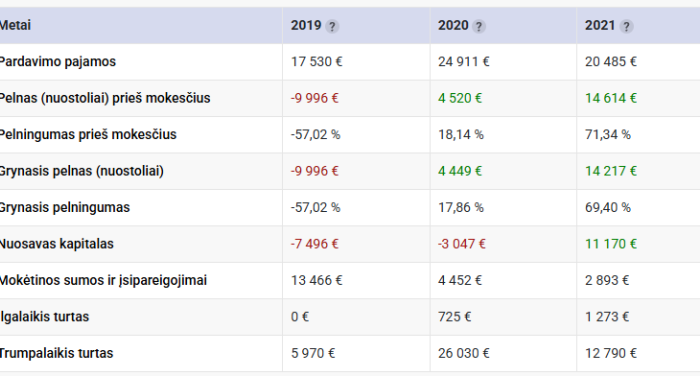Click the Metai header label

click(x=15, y=25)
